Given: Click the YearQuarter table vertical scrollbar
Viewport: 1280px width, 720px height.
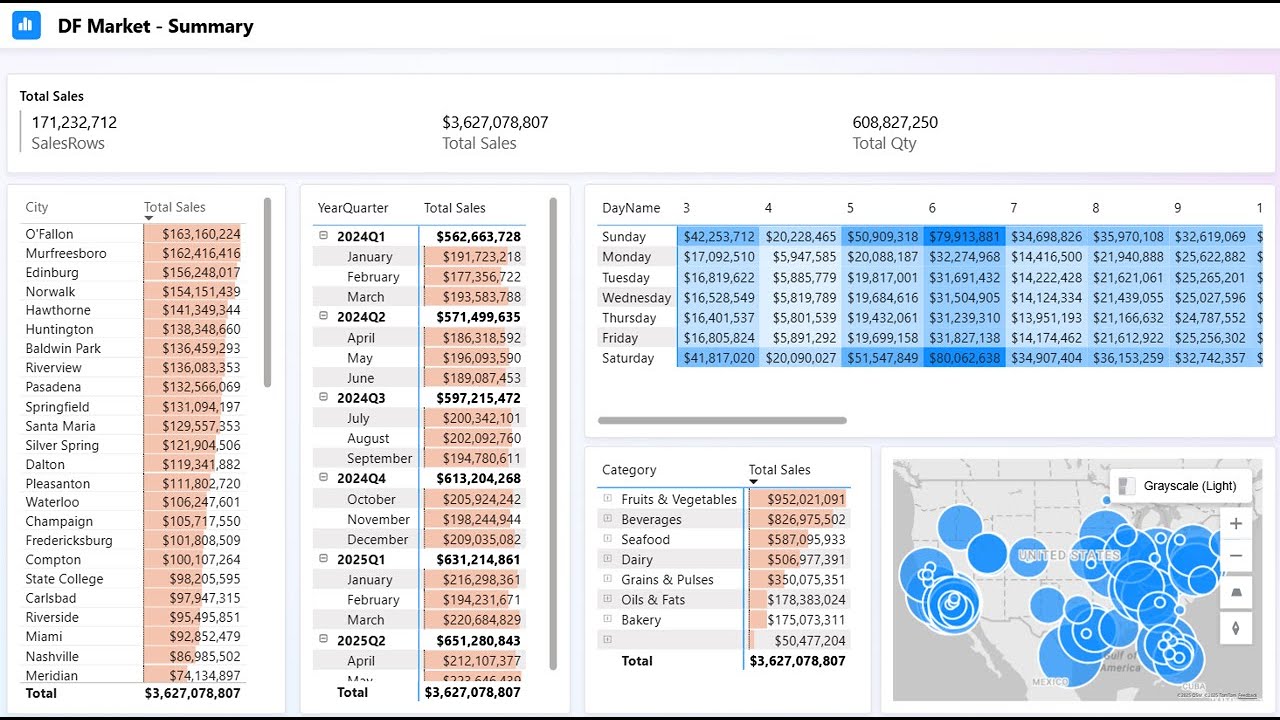Looking at the screenshot, I should point(553,433).
